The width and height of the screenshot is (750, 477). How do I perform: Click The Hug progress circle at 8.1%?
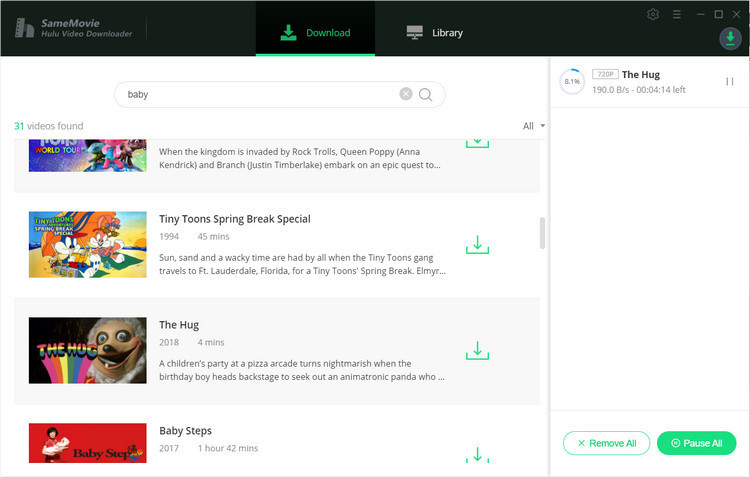click(x=572, y=81)
